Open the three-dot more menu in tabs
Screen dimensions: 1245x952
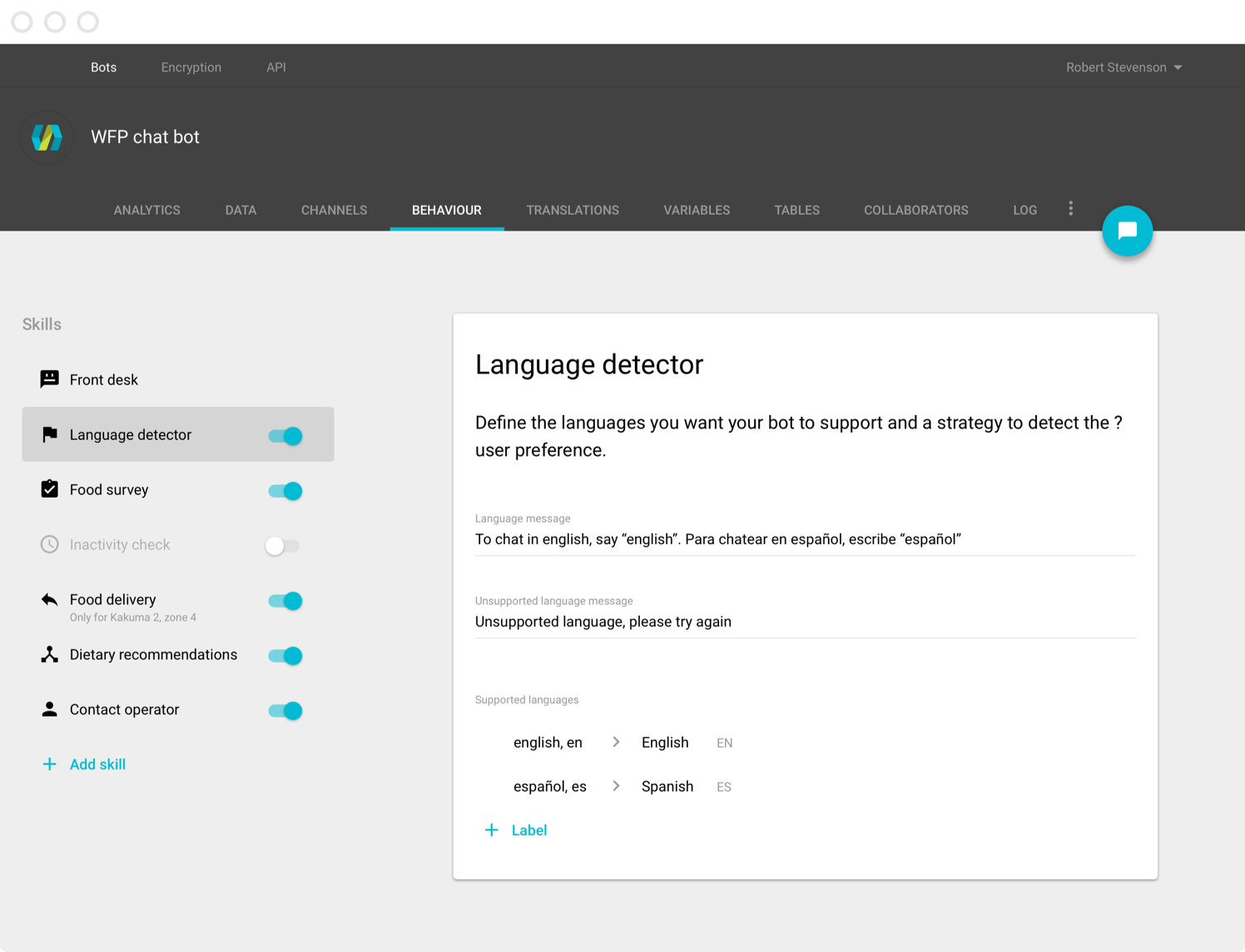(1070, 209)
